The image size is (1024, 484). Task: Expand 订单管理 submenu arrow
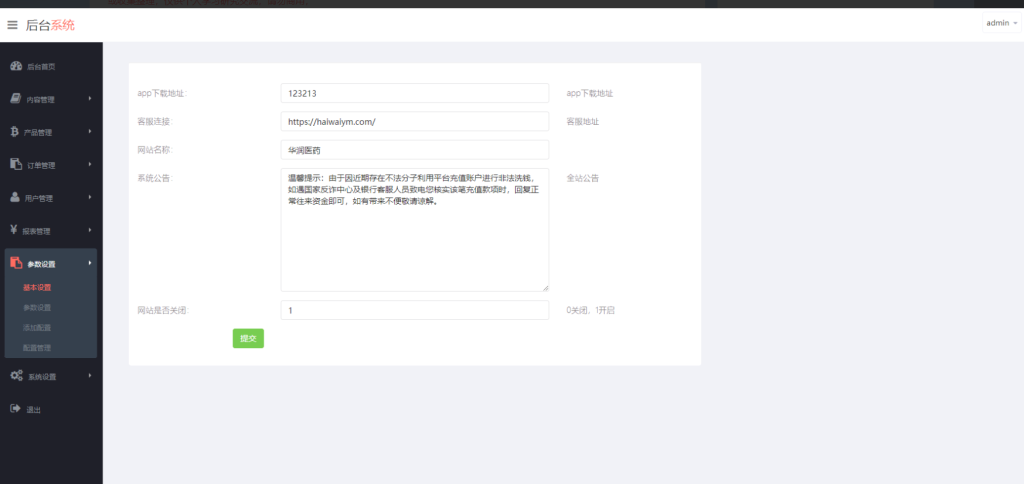(x=89, y=165)
